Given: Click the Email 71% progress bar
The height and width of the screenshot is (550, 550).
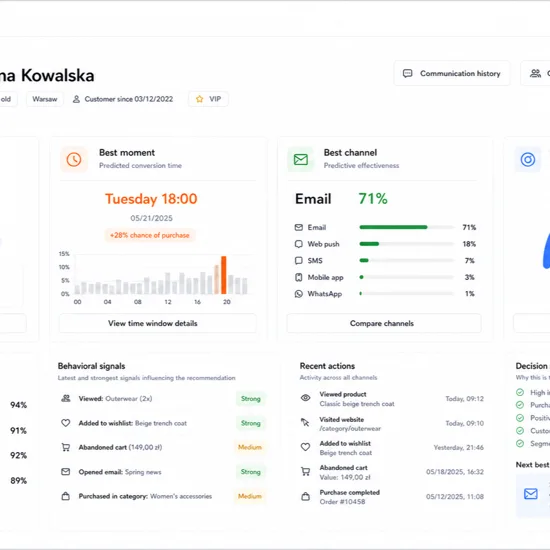Looking at the screenshot, I should click(407, 227).
